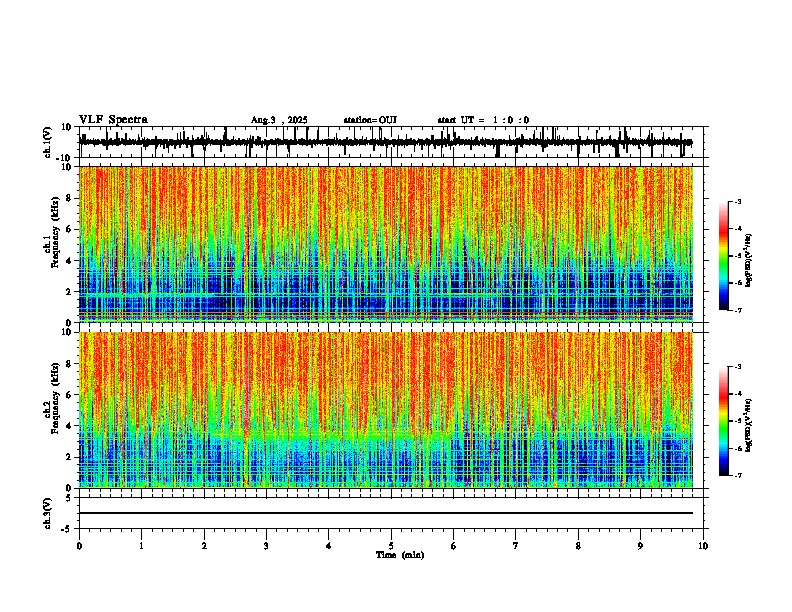This screenshot has height=612, width=792.
Task: Click the ch.2 spectrogram panel
Action: tap(386, 410)
